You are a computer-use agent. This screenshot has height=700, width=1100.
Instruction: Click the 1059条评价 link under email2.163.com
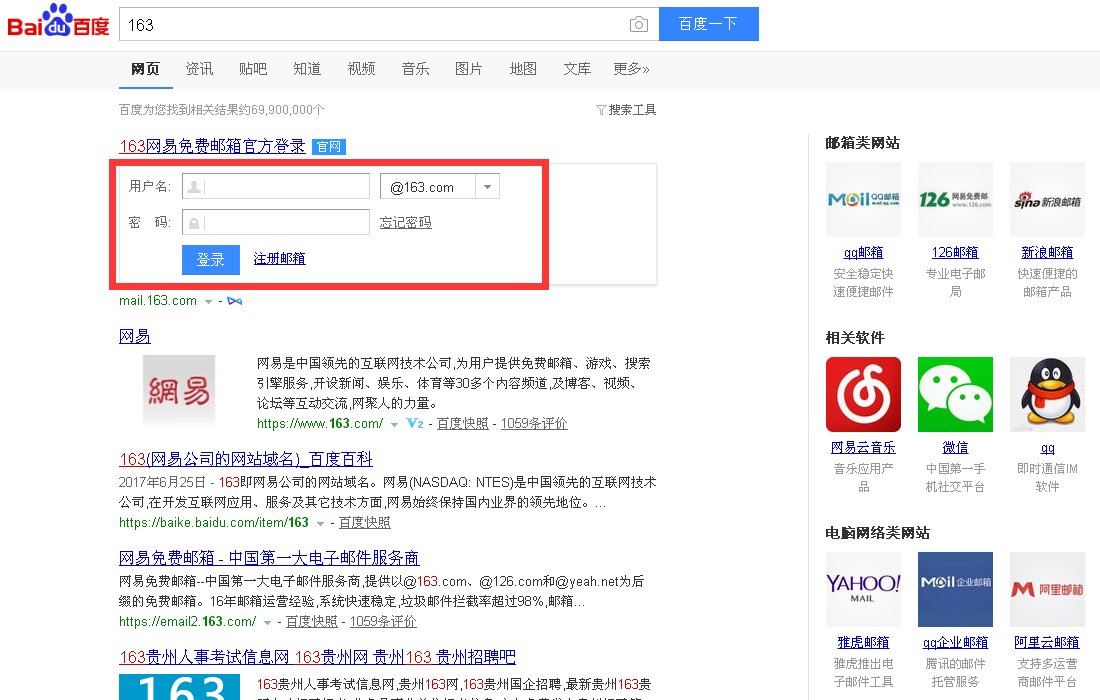tap(383, 621)
